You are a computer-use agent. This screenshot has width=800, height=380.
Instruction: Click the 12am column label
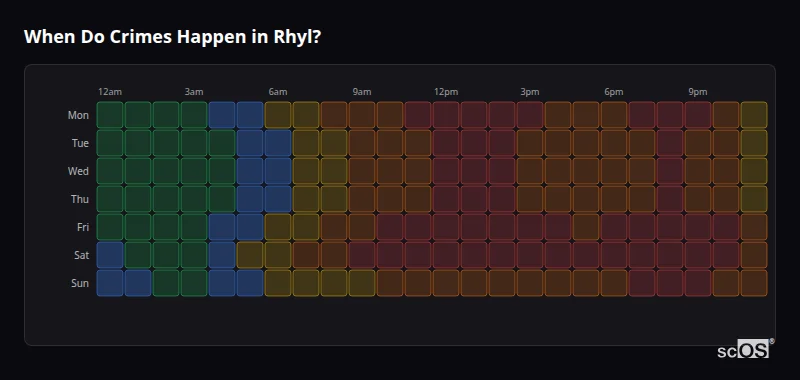pyautogui.click(x=110, y=92)
